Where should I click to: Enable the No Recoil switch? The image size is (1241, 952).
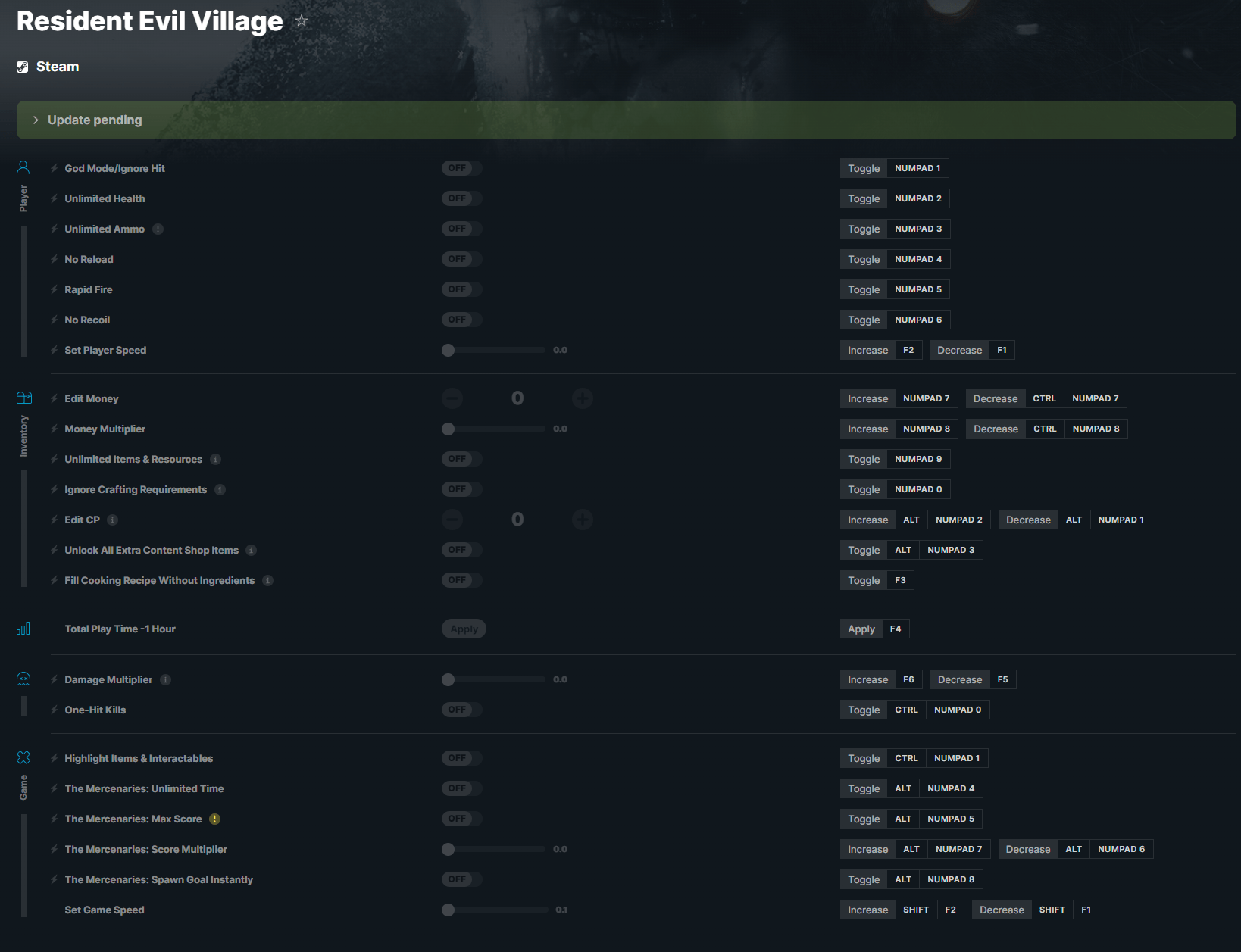(x=462, y=320)
